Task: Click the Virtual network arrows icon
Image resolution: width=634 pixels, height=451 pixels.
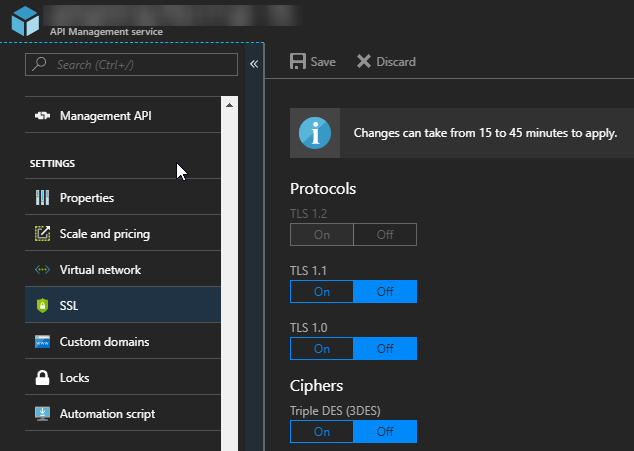Action: pyautogui.click(x=42, y=269)
